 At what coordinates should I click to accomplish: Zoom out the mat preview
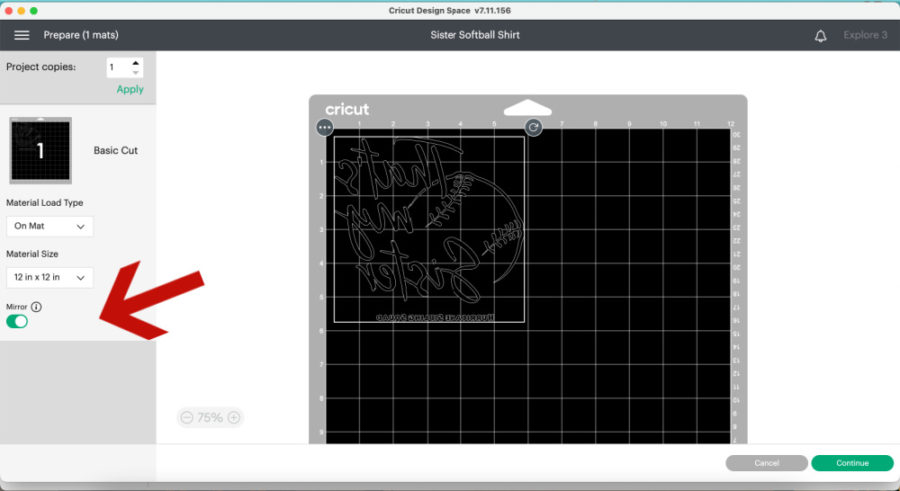[187, 418]
